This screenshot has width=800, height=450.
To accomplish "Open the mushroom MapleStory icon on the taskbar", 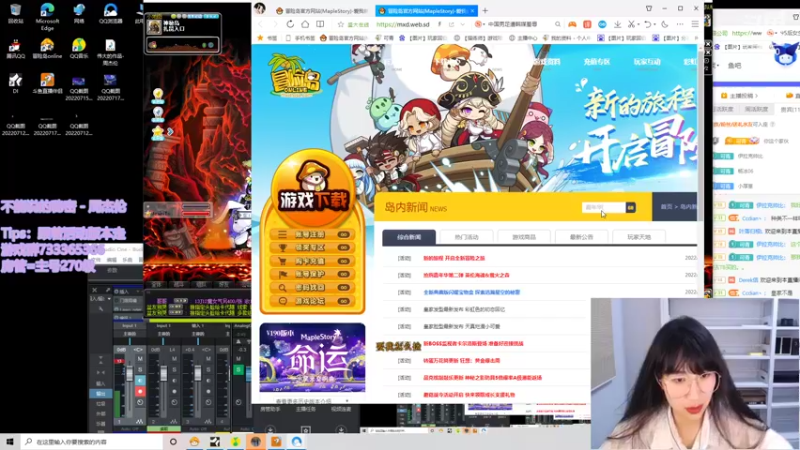I will point(194,441).
